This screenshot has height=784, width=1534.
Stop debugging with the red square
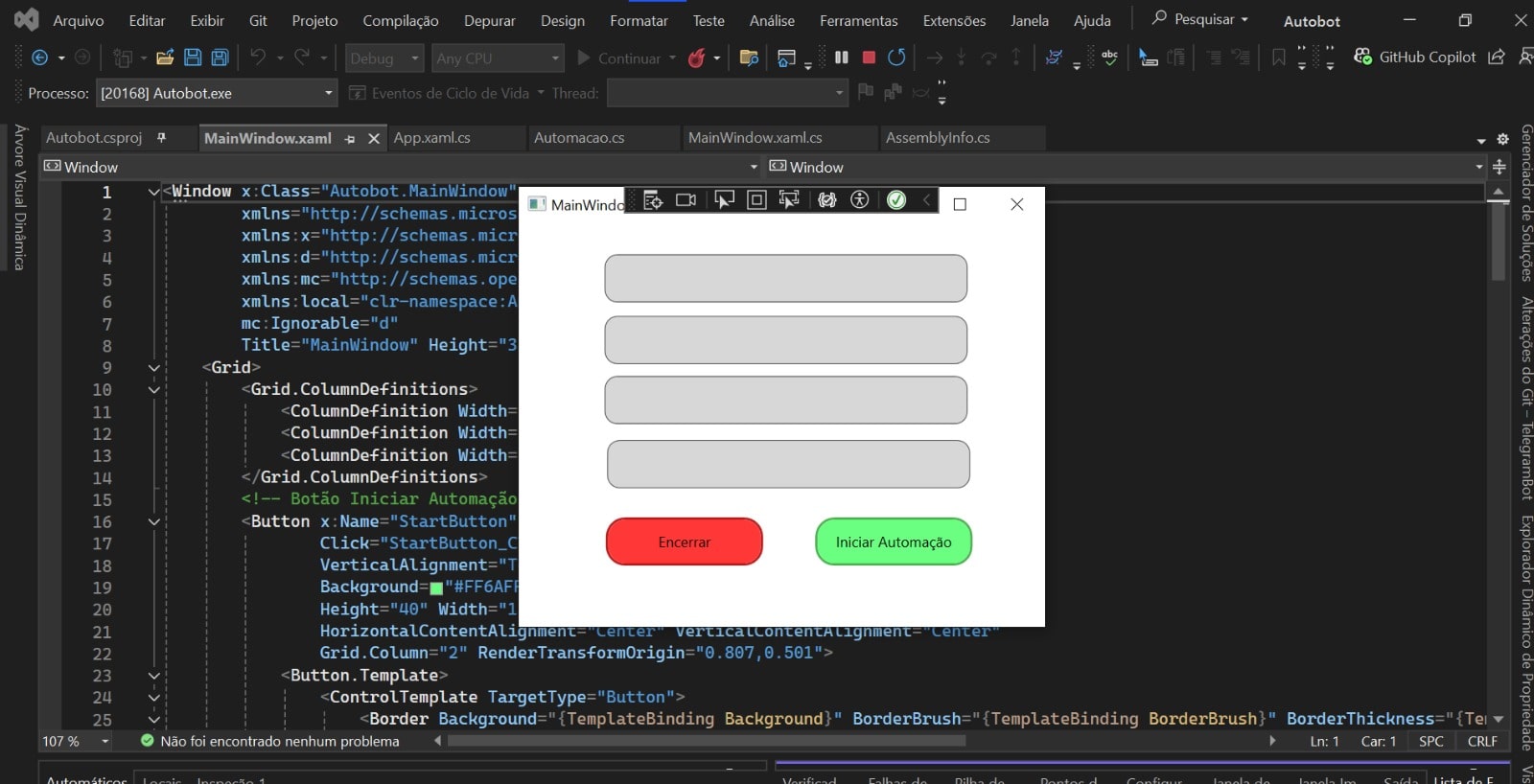(x=869, y=58)
